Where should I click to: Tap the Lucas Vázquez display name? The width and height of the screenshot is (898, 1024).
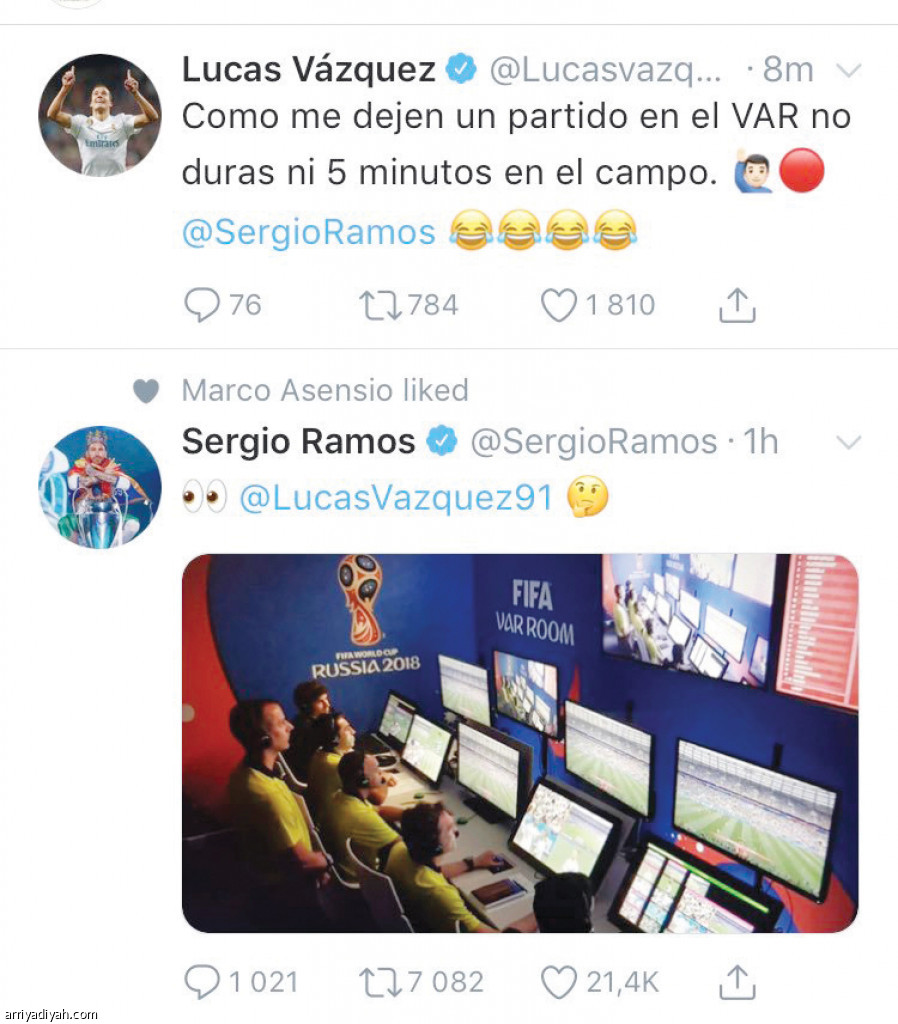(x=308, y=69)
